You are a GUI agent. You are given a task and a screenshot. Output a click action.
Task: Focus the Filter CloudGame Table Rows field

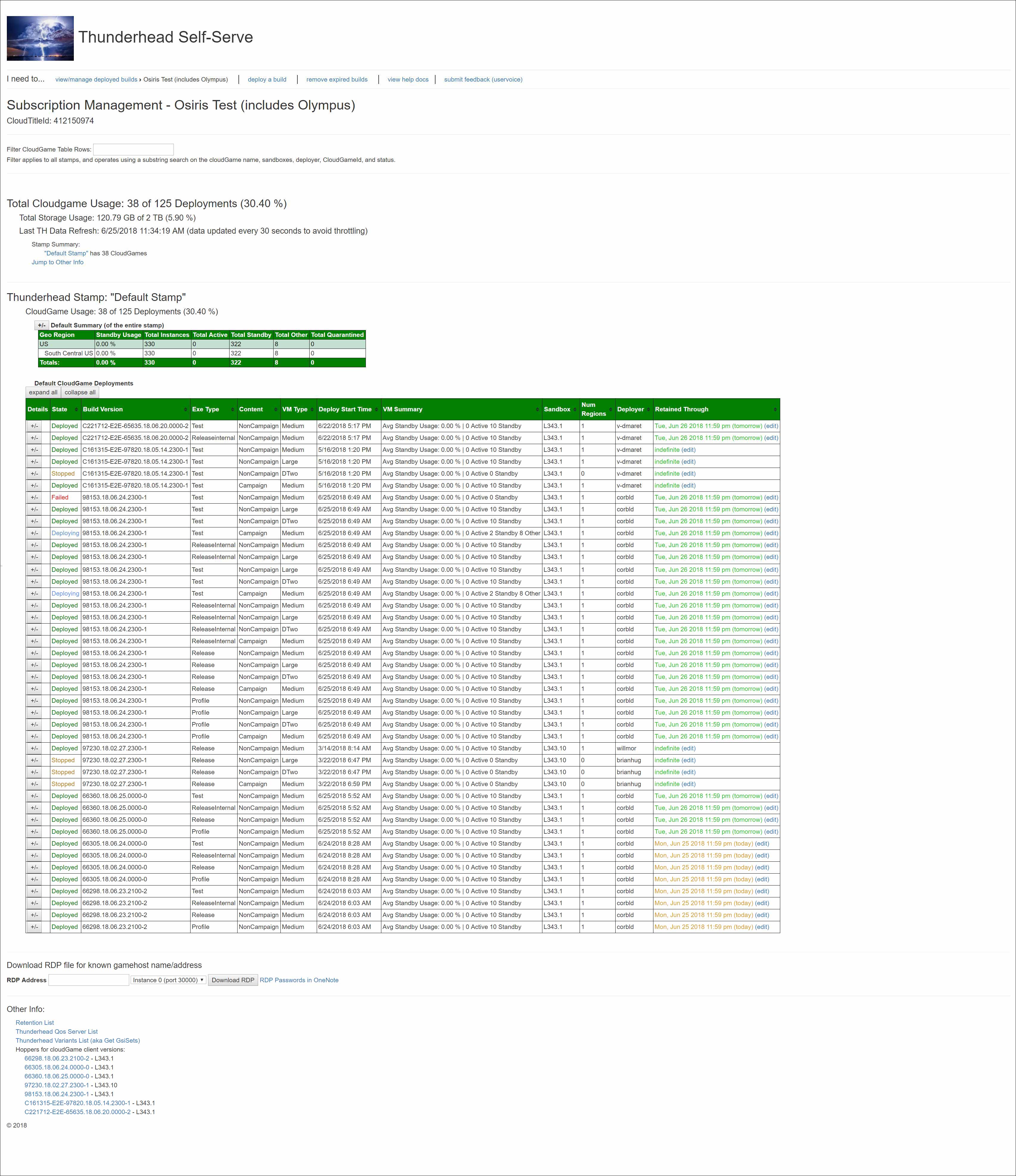pos(133,149)
